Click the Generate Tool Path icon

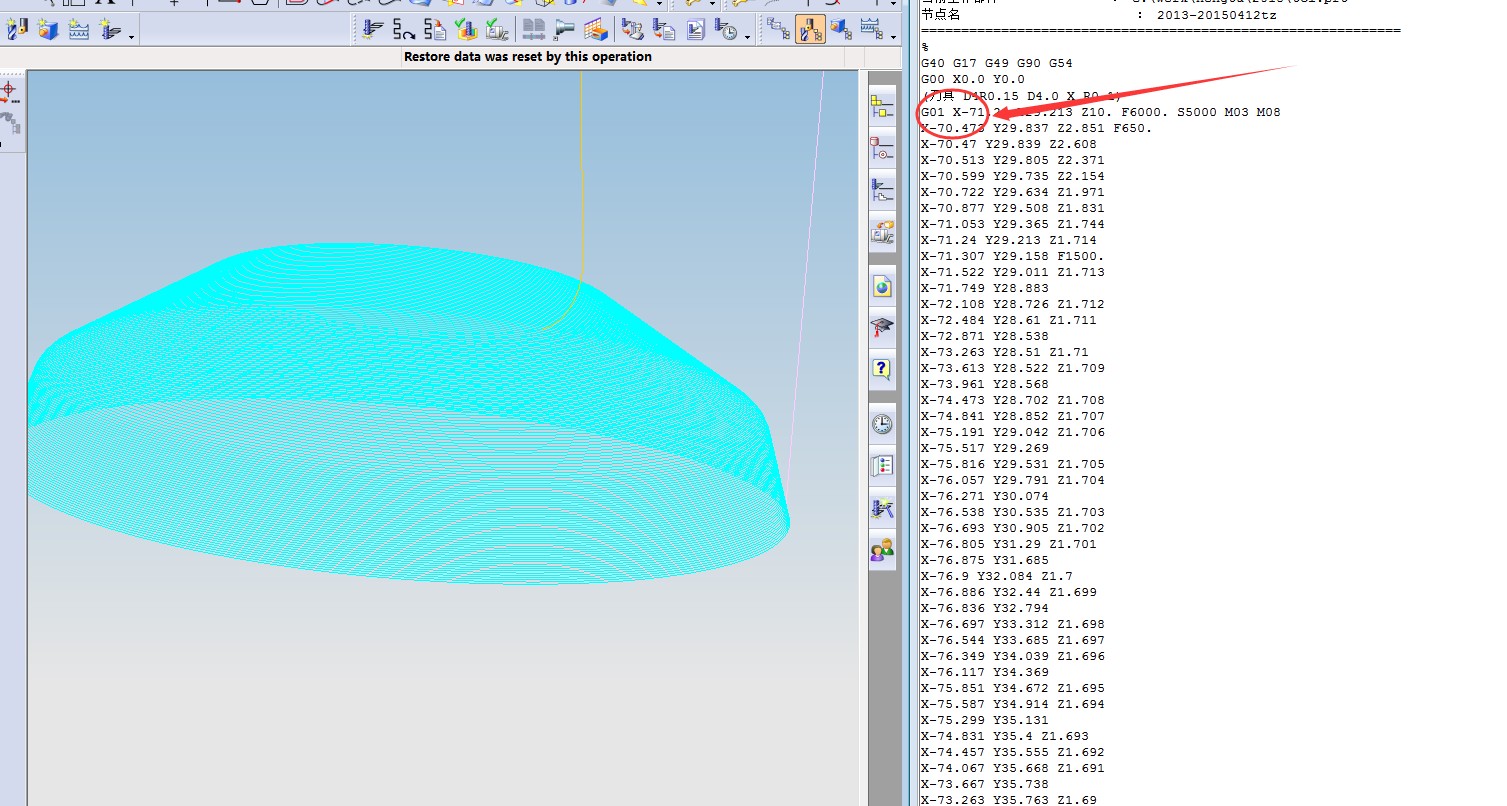(373, 30)
